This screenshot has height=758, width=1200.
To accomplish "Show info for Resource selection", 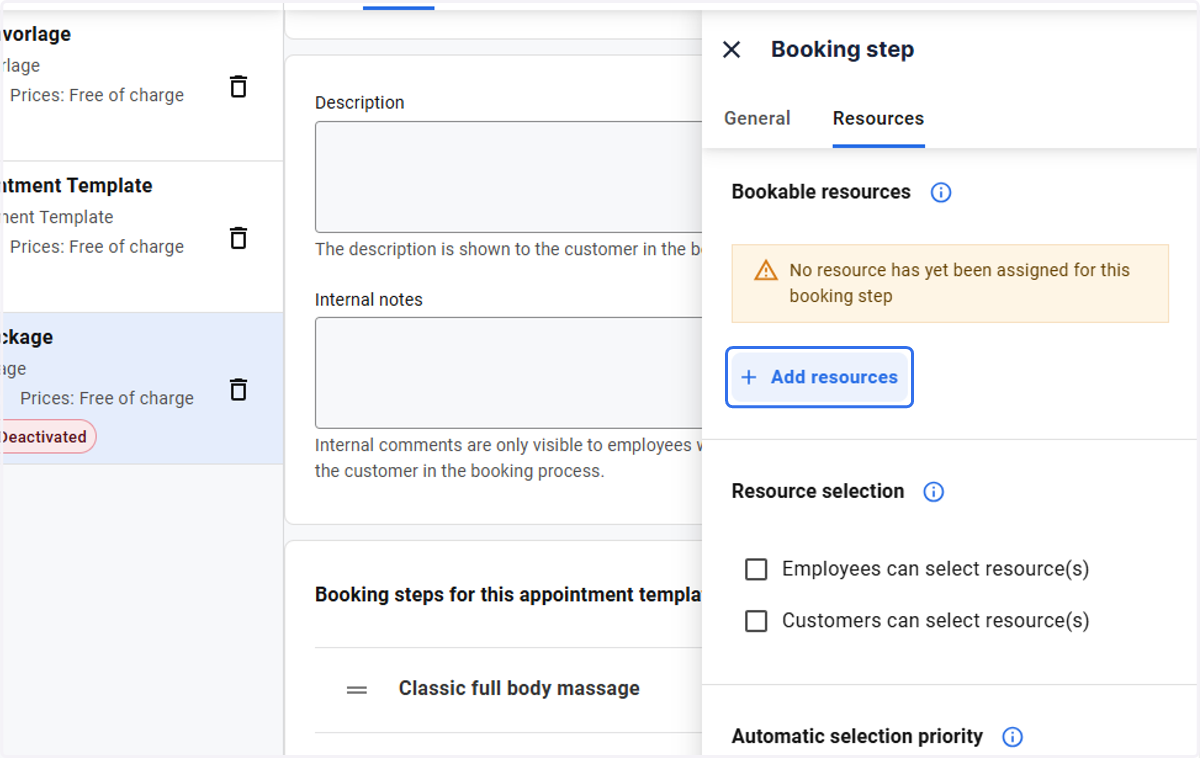I will click(933, 492).
